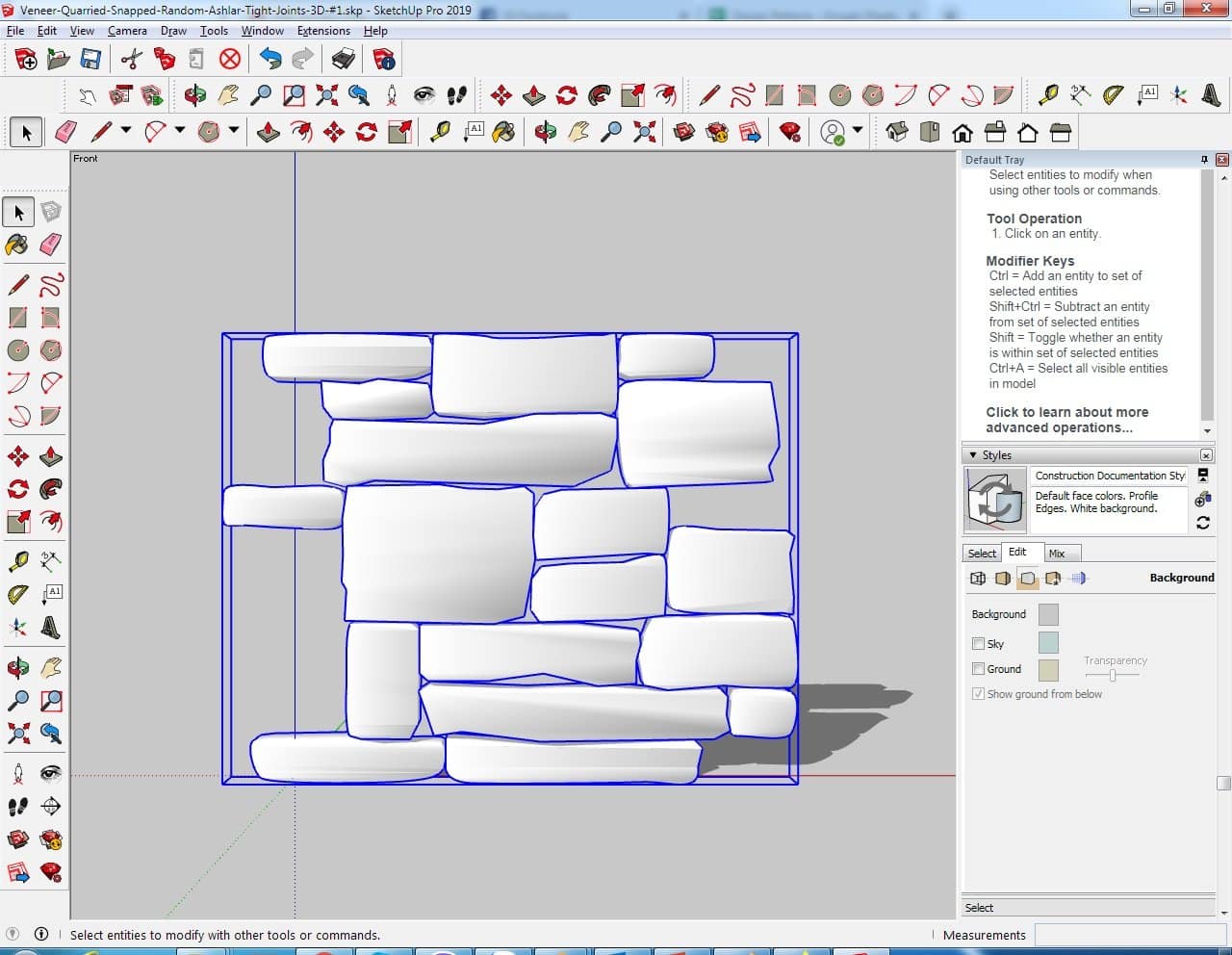Open the Extensions menu
Image resolution: width=1232 pixels, height=955 pixels.
coord(322,31)
